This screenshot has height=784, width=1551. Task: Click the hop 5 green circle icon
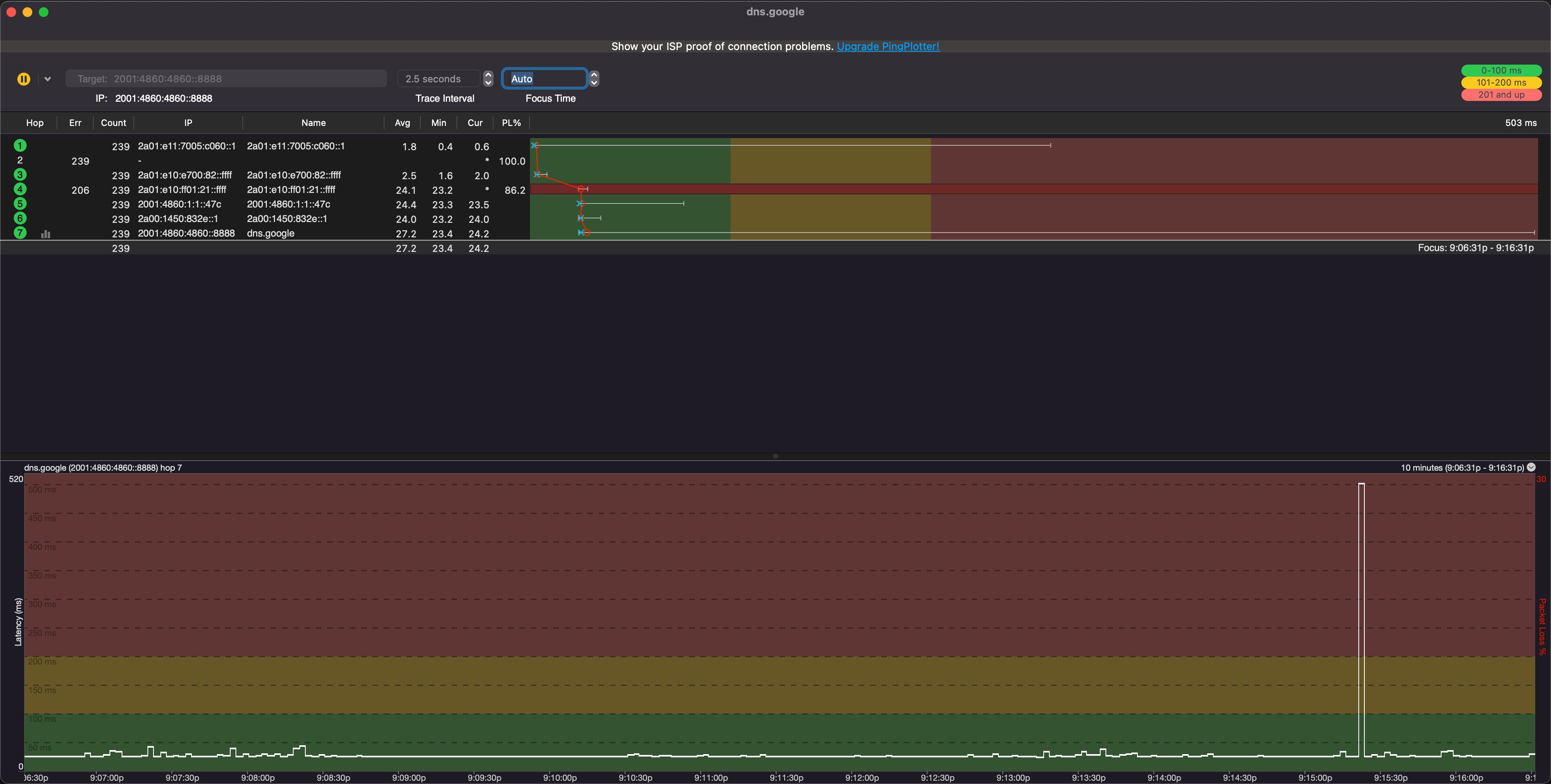20,204
